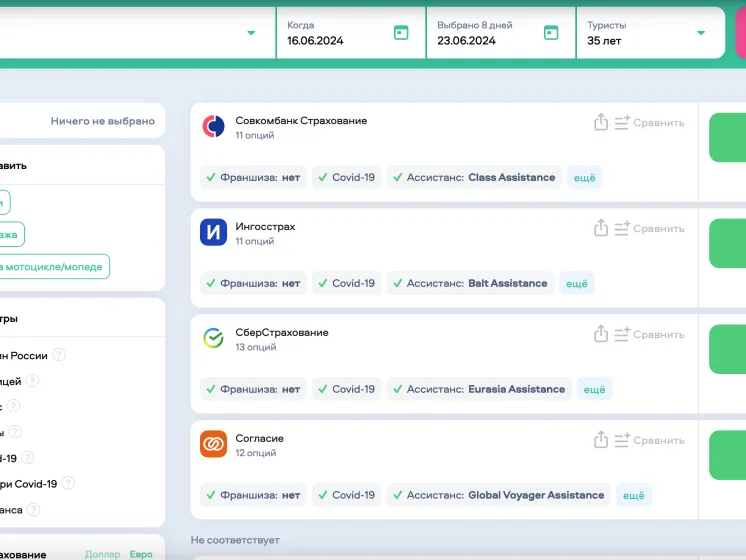The width and height of the screenshot is (746, 560).
Task: Add Совкомбанк Страхование to Сравнить
Action: (649, 122)
